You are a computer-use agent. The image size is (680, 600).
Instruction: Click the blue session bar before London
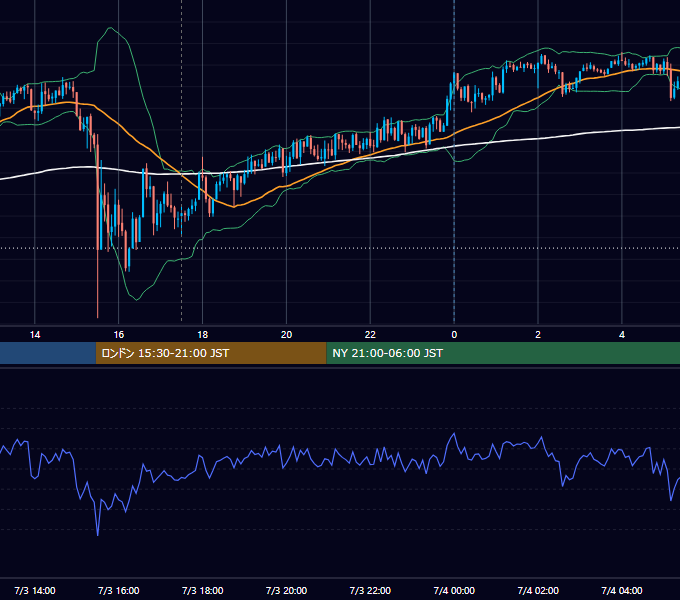[48, 353]
